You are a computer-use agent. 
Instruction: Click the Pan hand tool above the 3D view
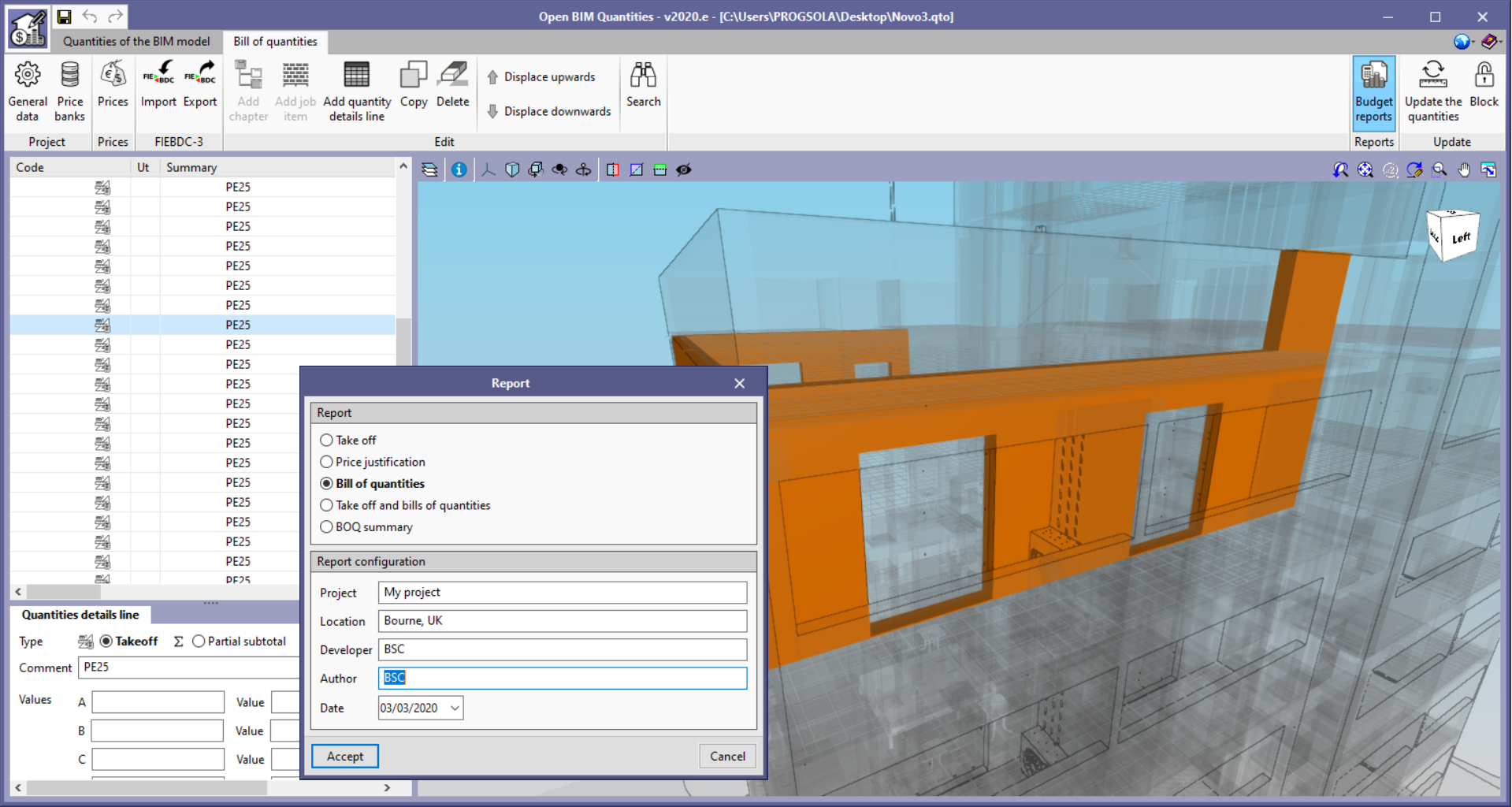[1463, 169]
